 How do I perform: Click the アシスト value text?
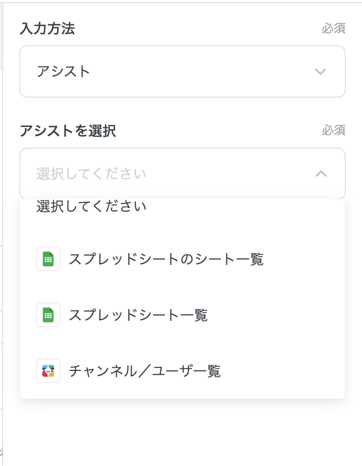tap(63, 71)
